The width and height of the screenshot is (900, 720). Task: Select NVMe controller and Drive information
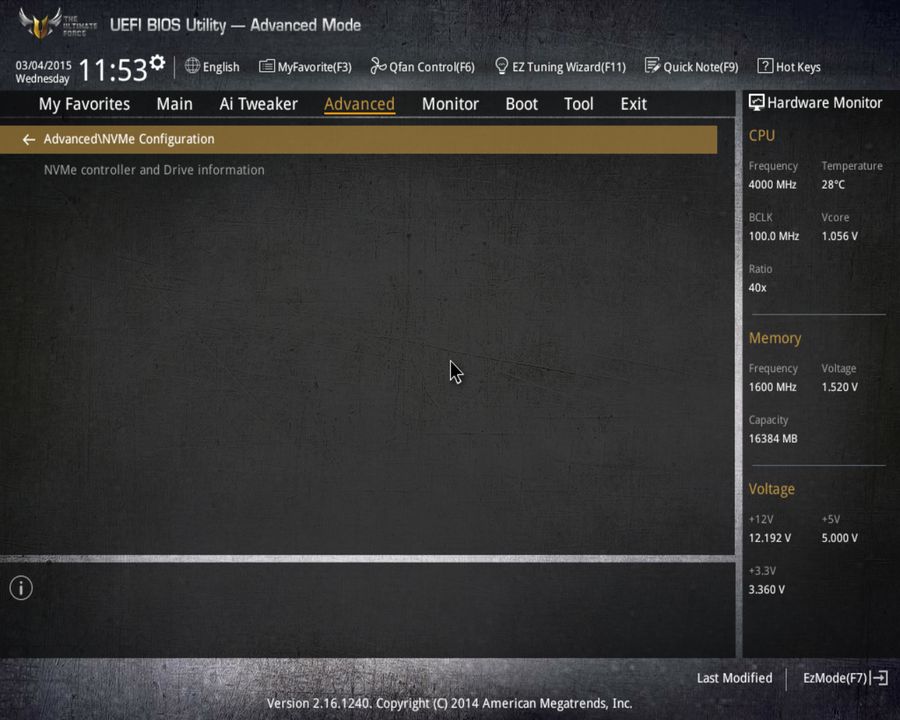(x=154, y=170)
